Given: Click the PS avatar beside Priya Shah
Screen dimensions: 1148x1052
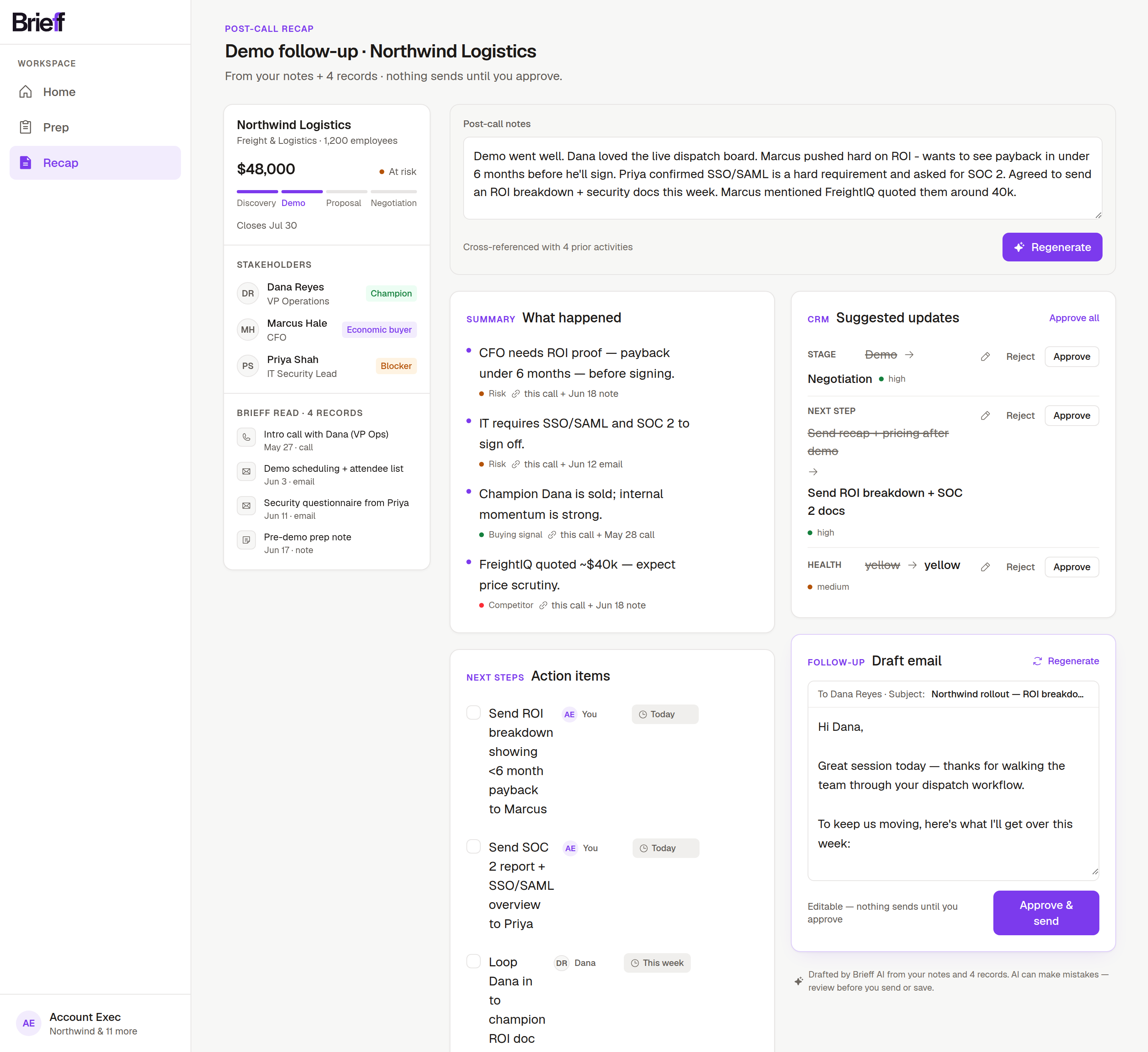Looking at the screenshot, I should [248, 366].
